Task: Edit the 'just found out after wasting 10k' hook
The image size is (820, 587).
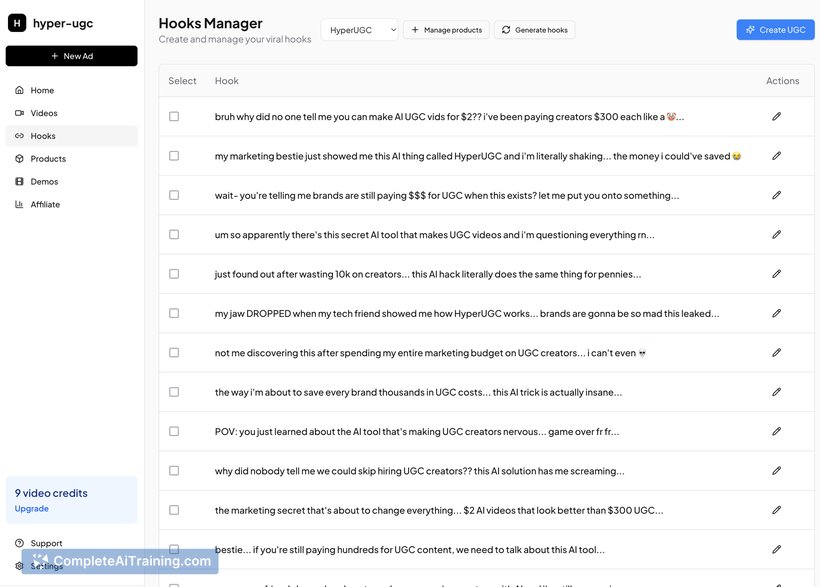Action: tap(777, 274)
